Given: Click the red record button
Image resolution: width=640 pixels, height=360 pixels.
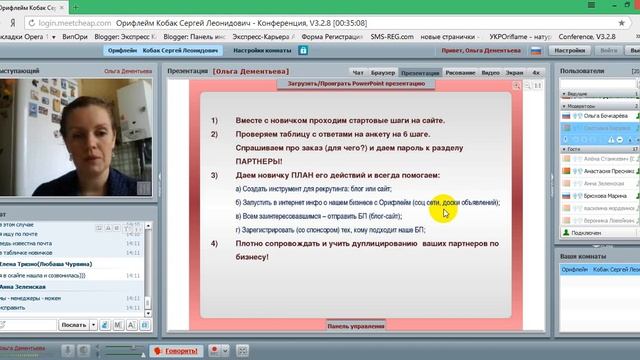Looking at the screenshot, I should (214, 350).
